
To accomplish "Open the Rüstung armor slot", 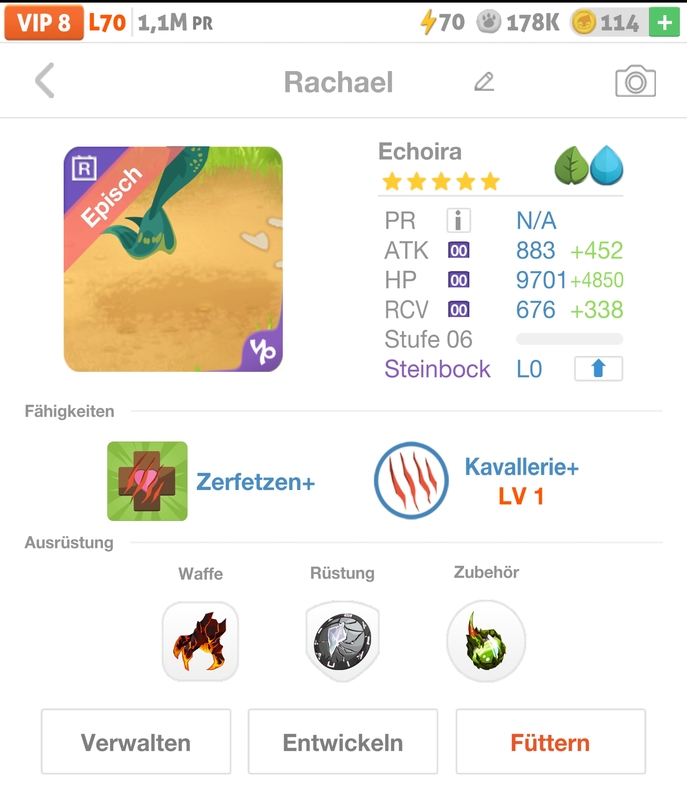I will (342, 641).
